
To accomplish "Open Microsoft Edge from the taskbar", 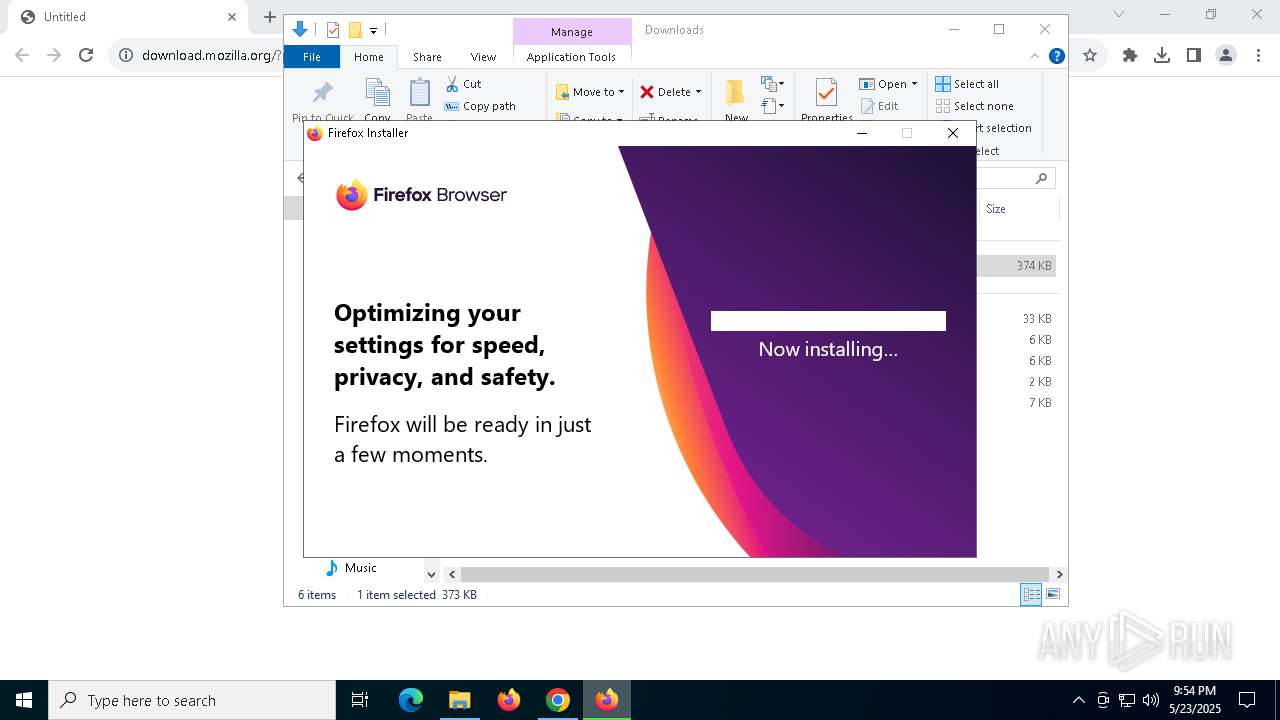I will click(x=411, y=700).
